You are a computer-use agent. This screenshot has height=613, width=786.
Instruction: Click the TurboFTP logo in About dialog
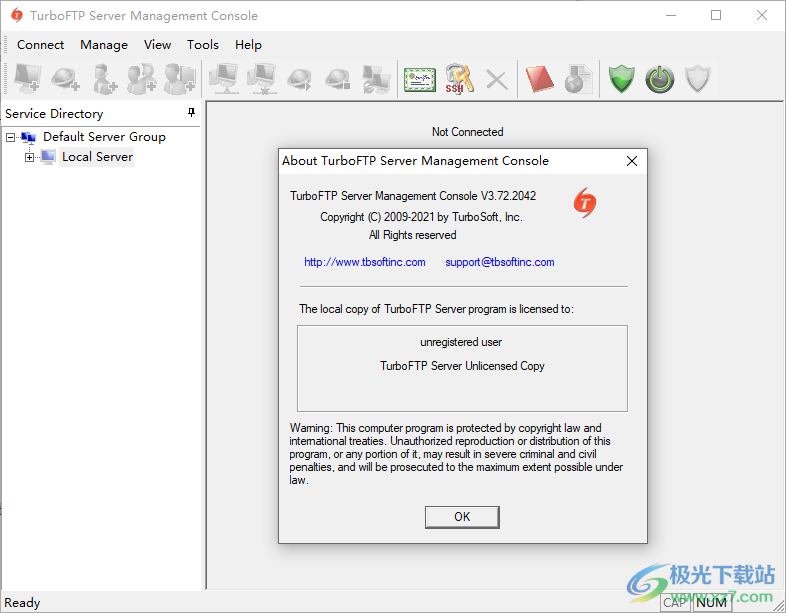pyautogui.click(x=584, y=202)
